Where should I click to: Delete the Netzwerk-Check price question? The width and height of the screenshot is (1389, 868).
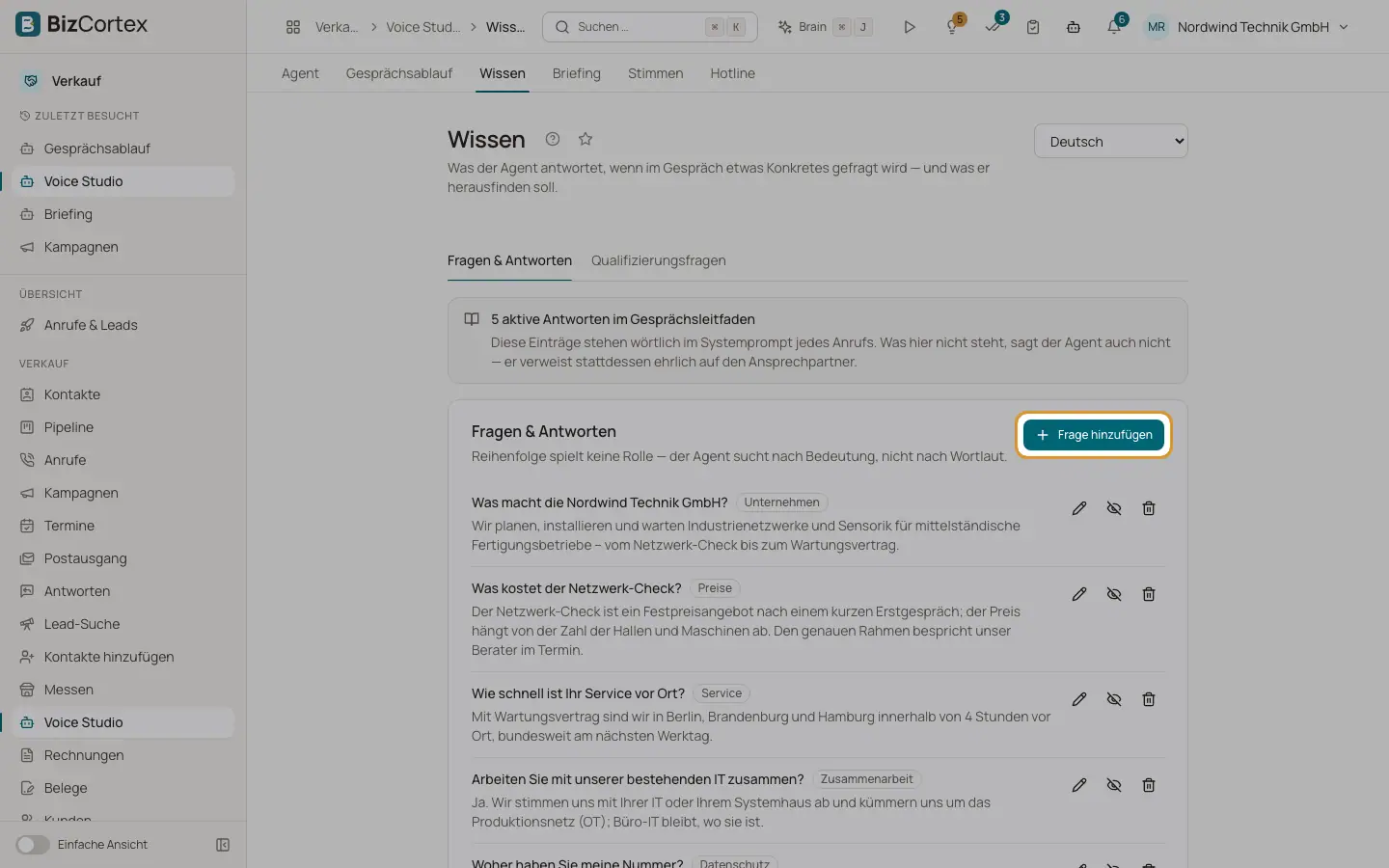coord(1149,594)
